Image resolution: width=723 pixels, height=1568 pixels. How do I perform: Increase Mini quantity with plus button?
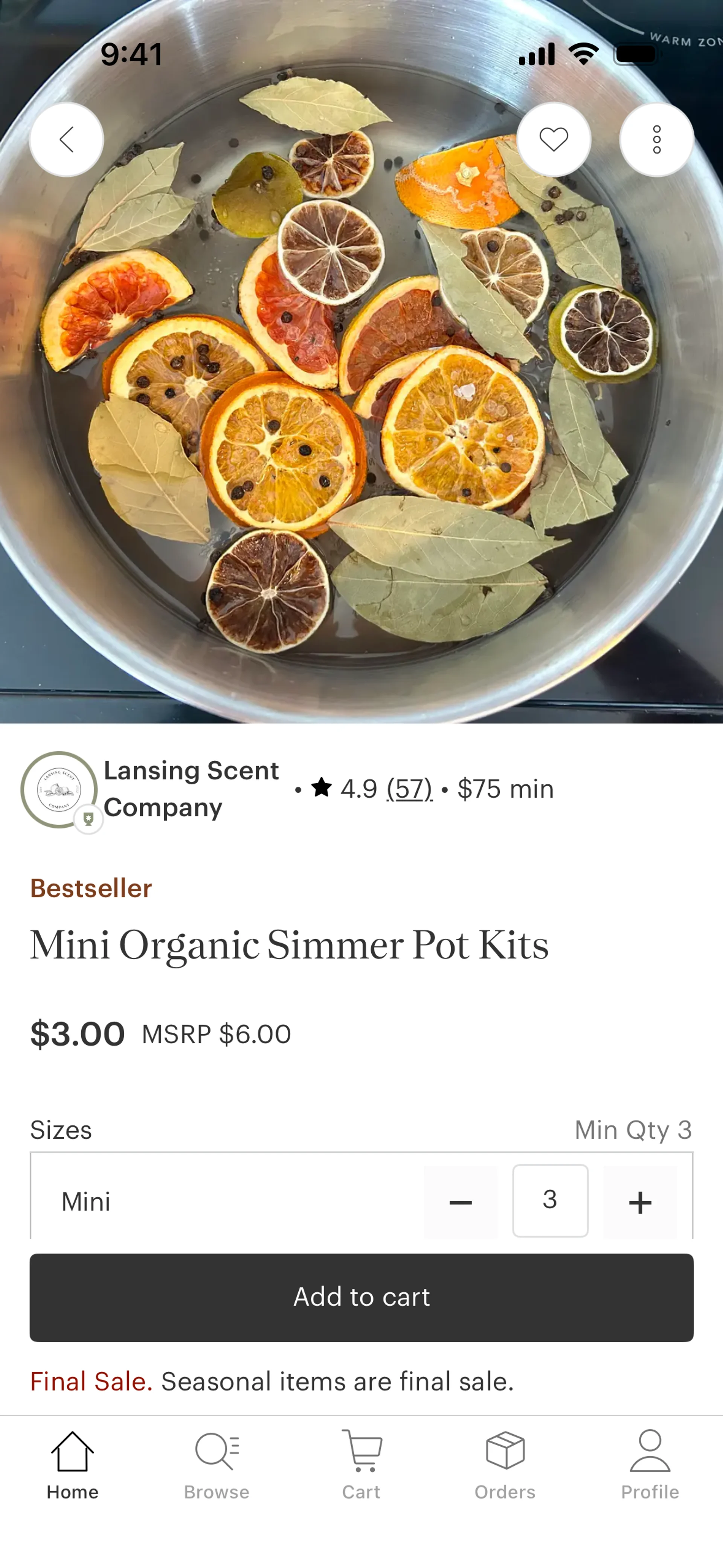pos(640,1201)
